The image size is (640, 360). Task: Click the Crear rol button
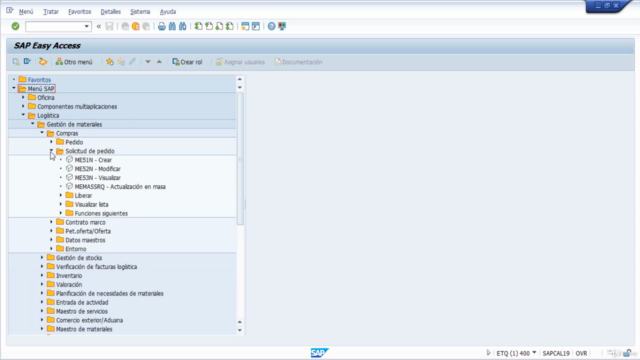click(187, 62)
